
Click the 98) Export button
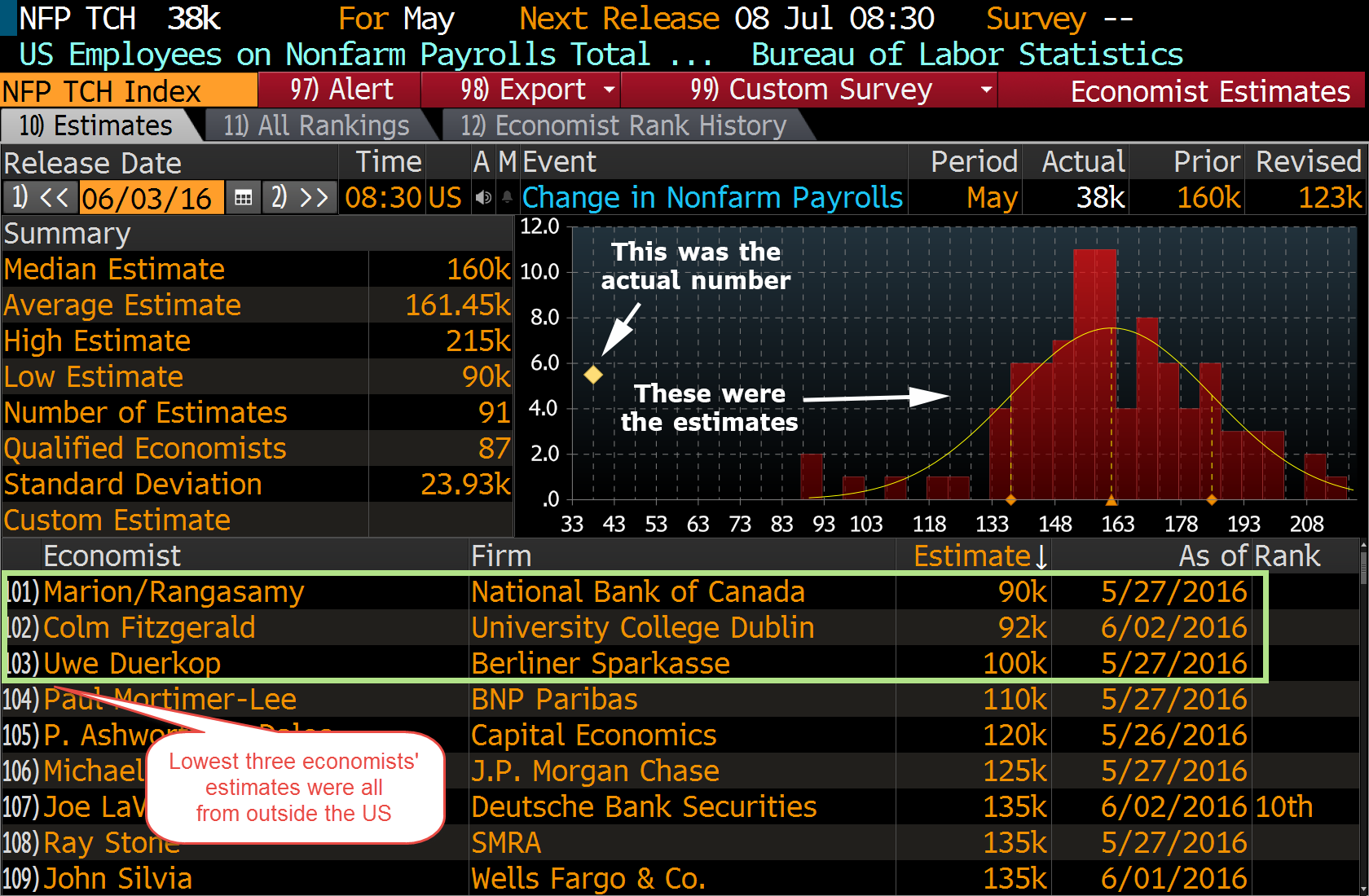tap(522, 90)
